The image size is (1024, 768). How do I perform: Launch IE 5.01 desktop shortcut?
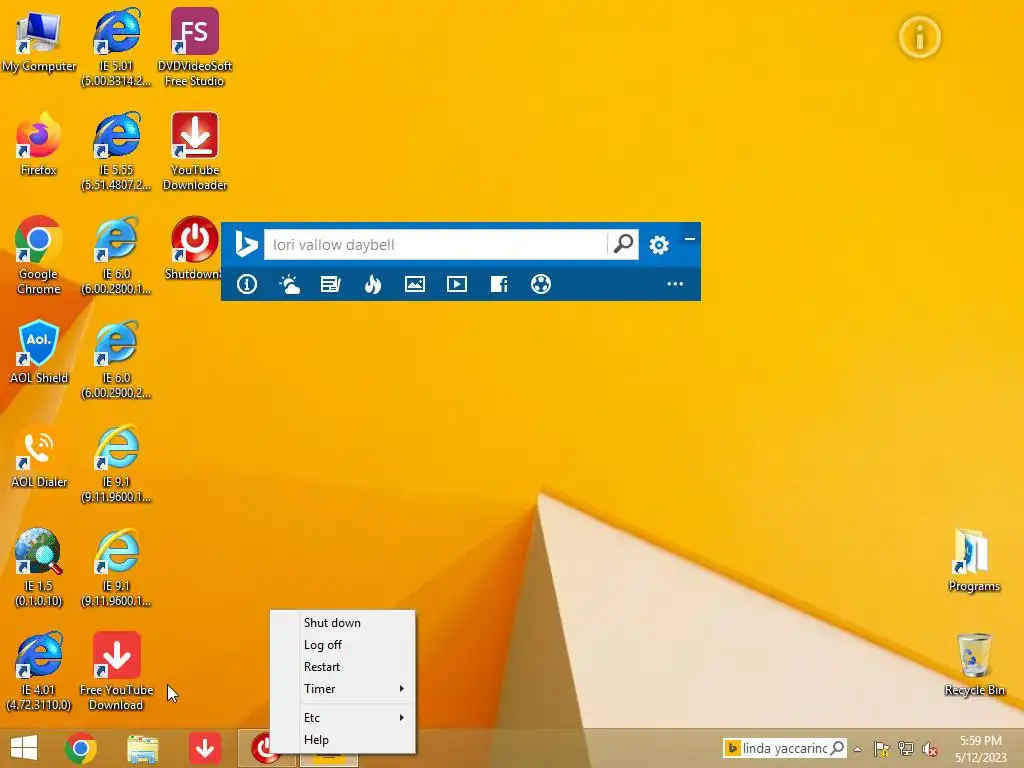tap(116, 47)
